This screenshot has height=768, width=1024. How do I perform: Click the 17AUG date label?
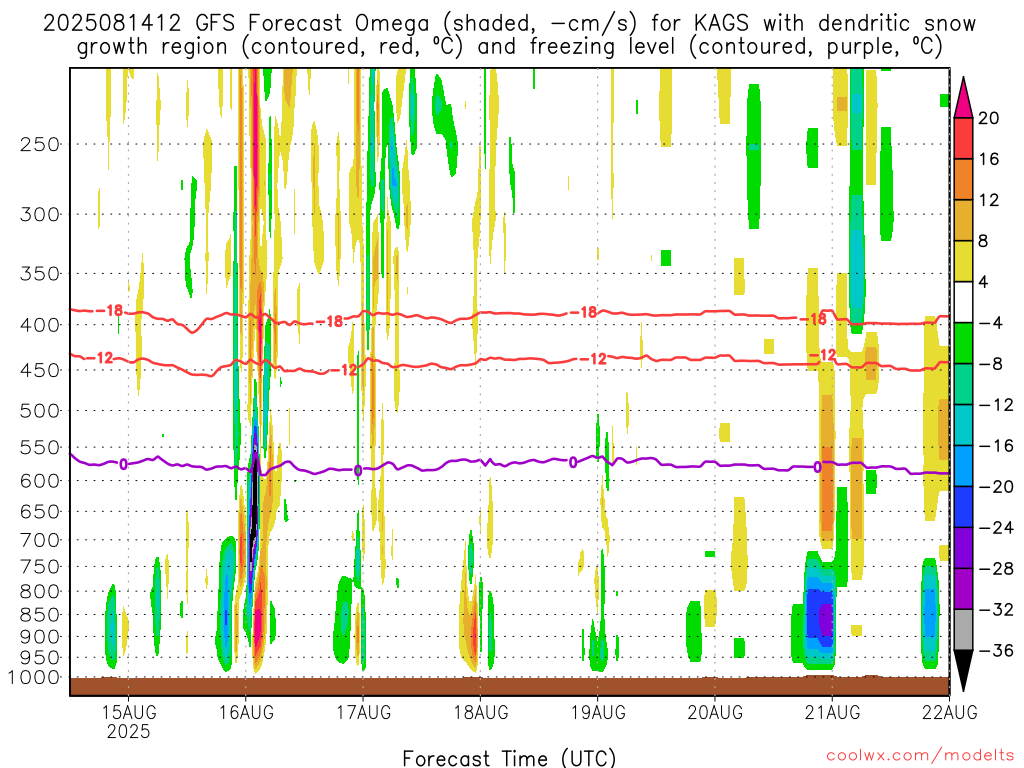pos(363,712)
